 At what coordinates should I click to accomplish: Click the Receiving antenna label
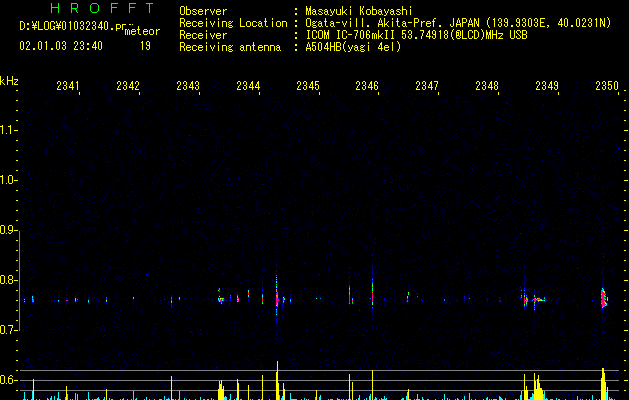(x=230, y=47)
